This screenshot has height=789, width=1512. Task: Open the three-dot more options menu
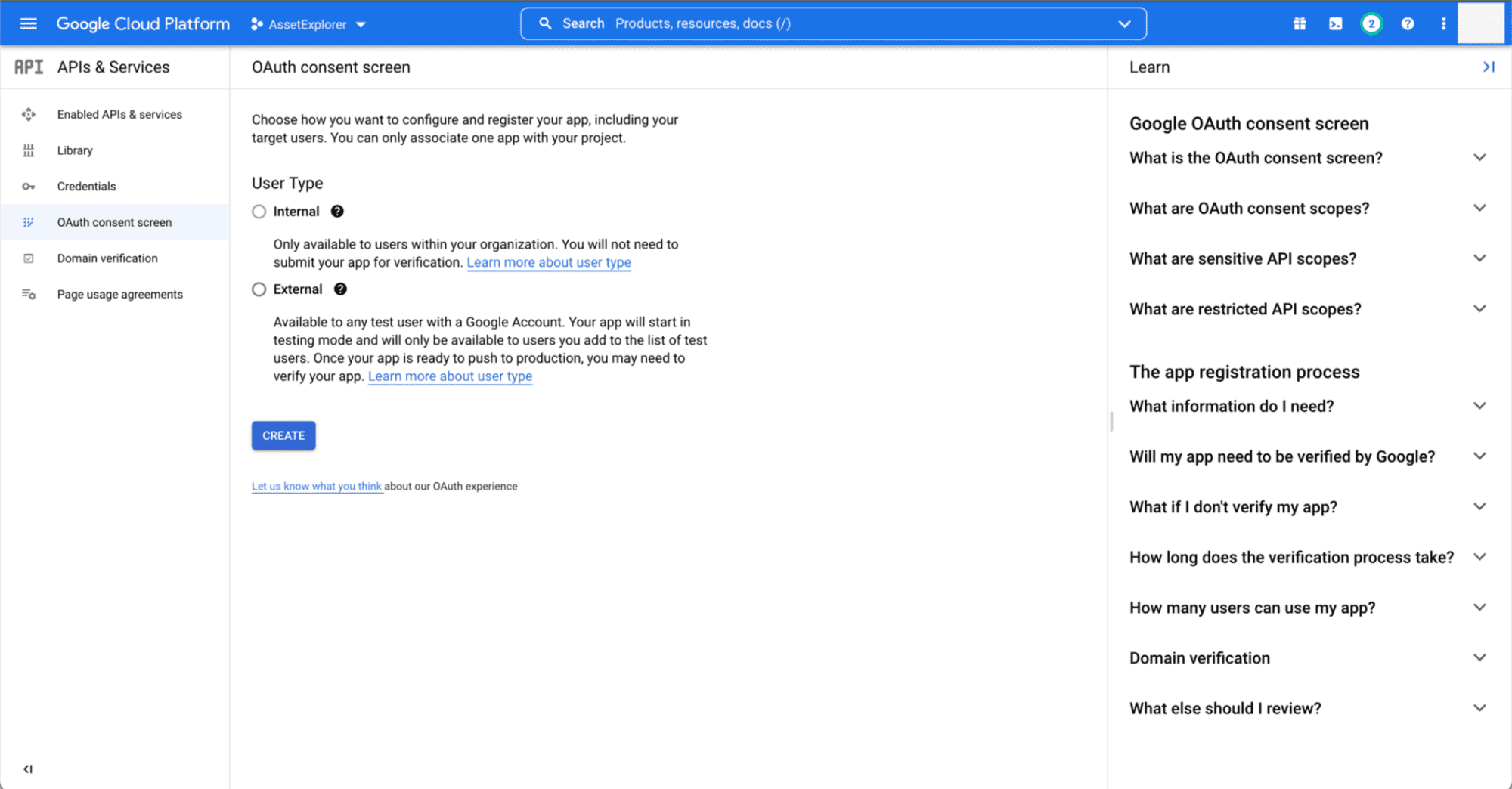(1443, 23)
